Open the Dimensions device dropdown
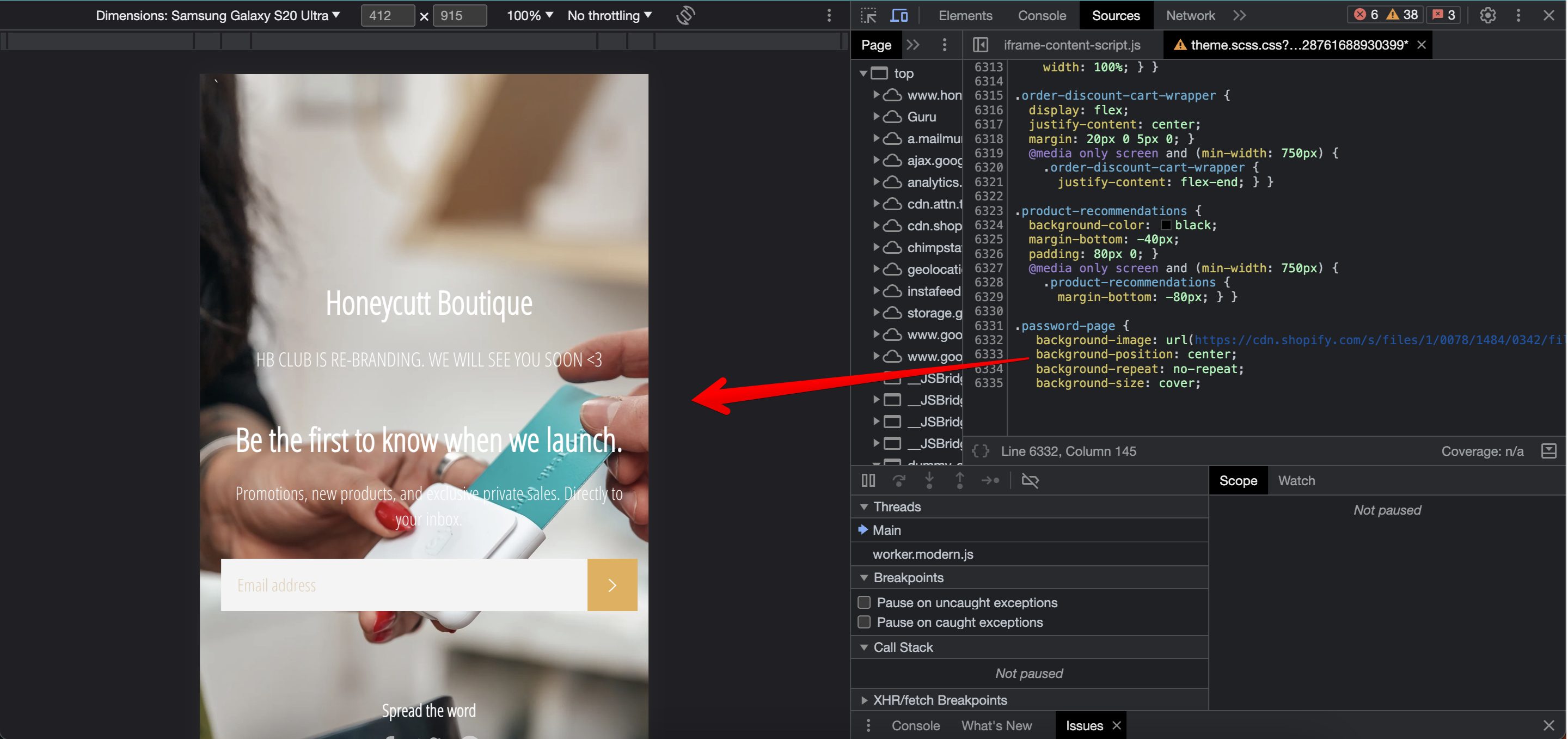The image size is (1568, 739). tap(218, 15)
